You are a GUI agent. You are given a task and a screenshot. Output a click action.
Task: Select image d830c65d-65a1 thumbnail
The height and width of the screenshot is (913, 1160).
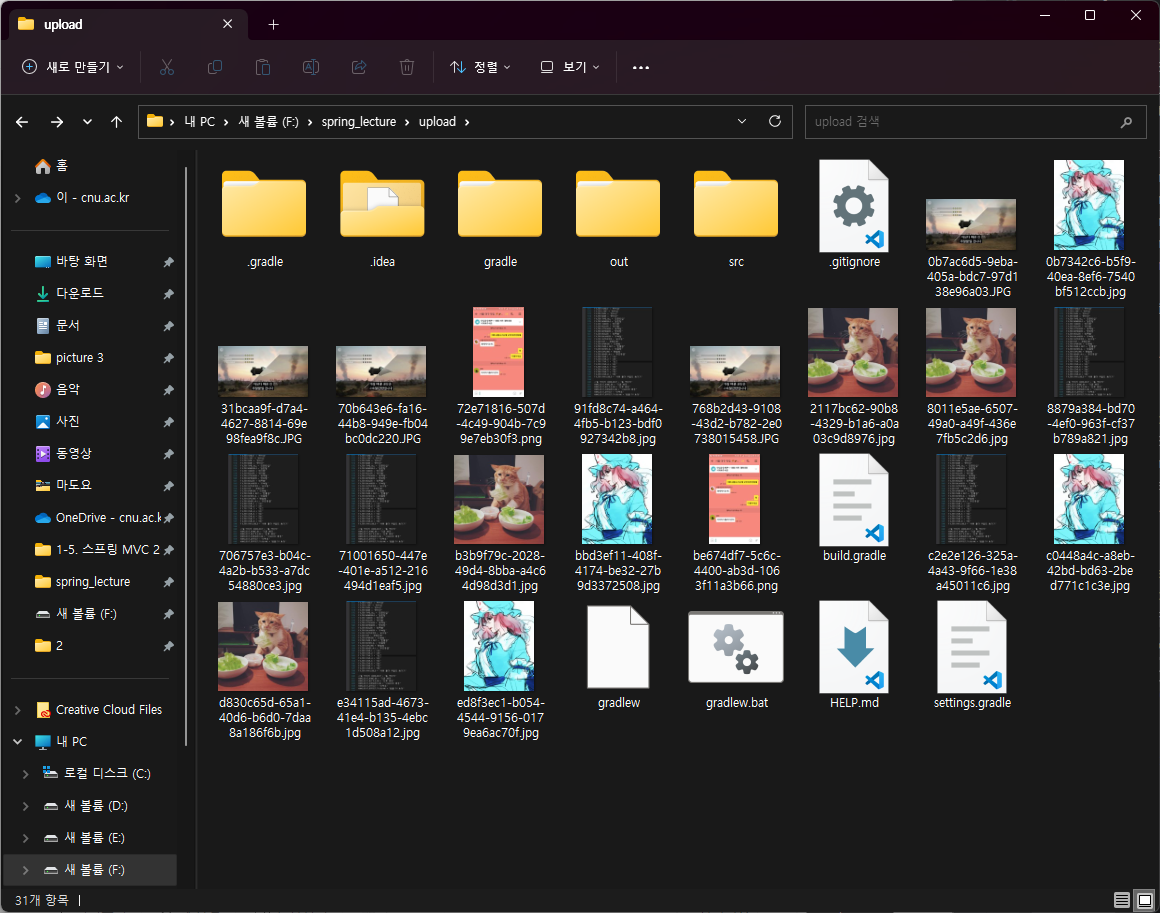click(263, 646)
